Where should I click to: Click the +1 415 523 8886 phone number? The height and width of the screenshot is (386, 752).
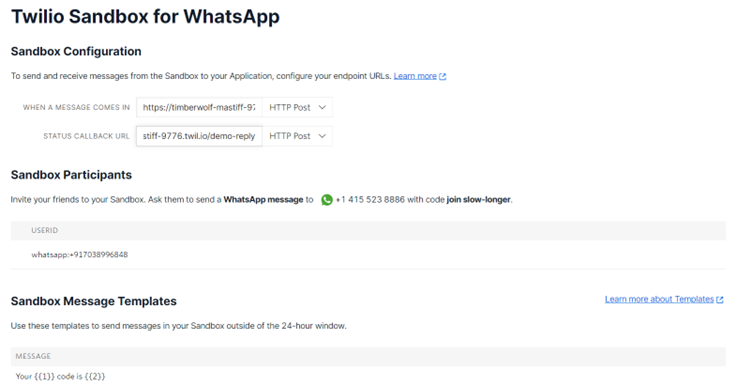click(370, 199)
